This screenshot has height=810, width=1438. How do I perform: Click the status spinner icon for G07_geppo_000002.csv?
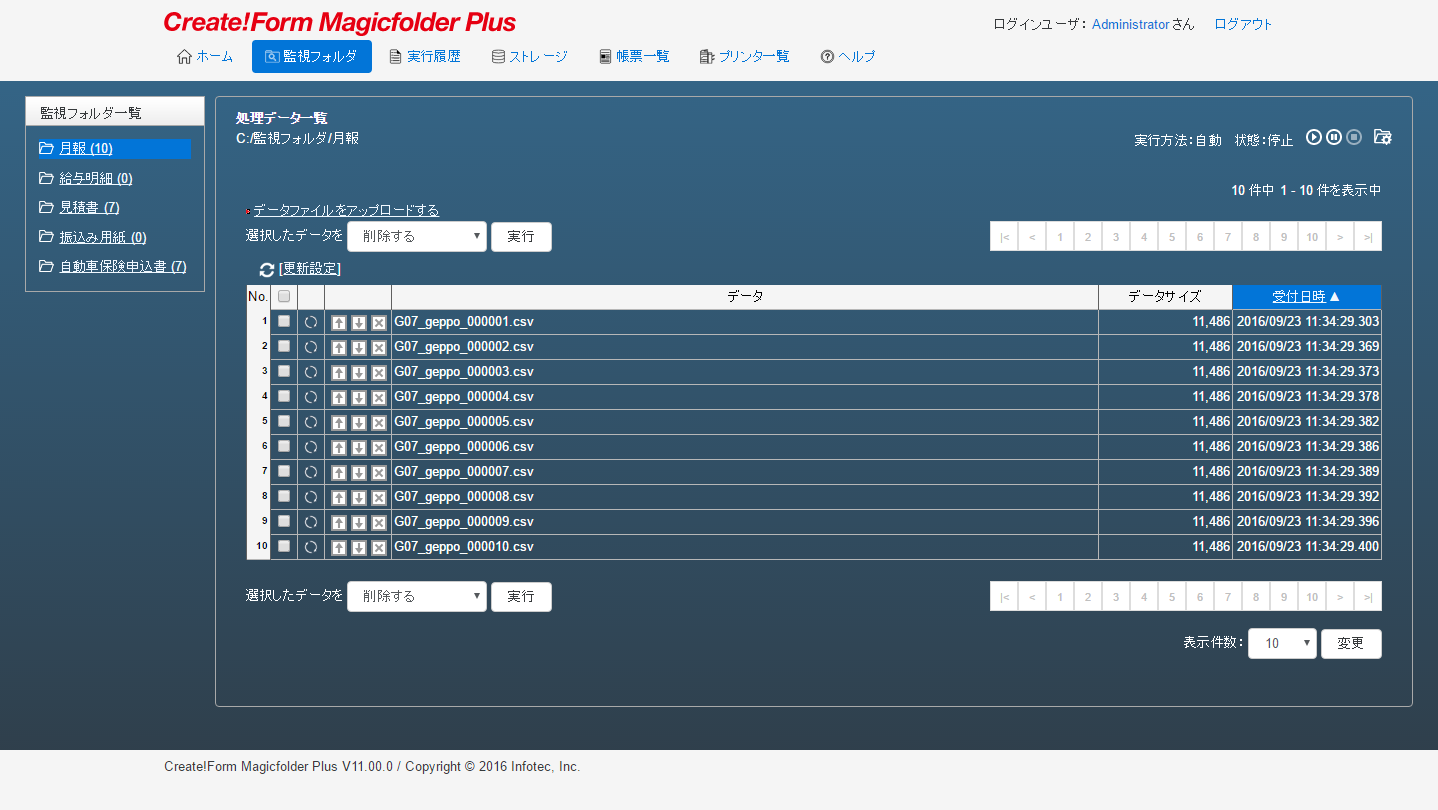coord(311,347)
